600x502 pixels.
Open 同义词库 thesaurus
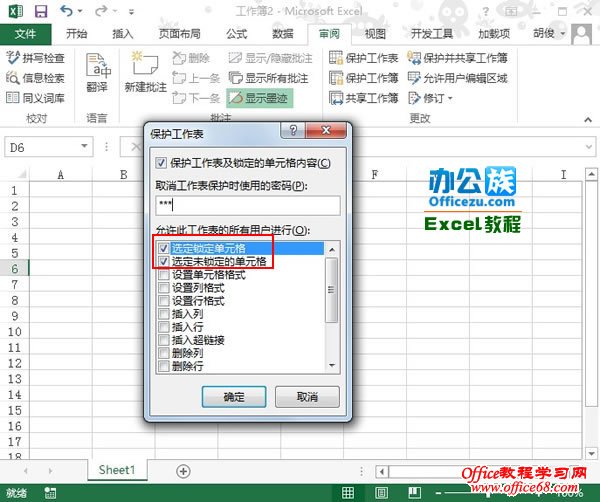coord(35,98)
